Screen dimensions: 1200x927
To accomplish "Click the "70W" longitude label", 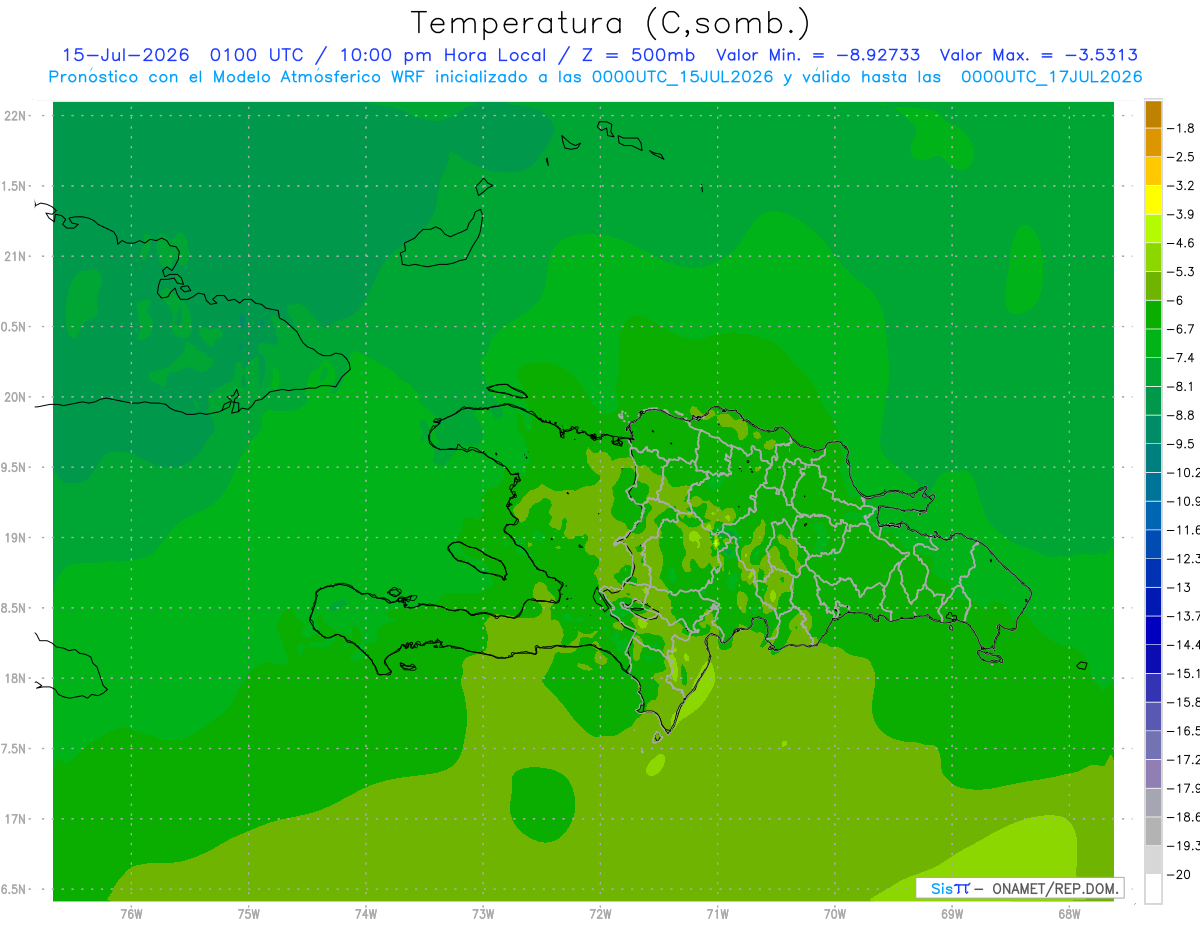I will click(x=835, y=914).
